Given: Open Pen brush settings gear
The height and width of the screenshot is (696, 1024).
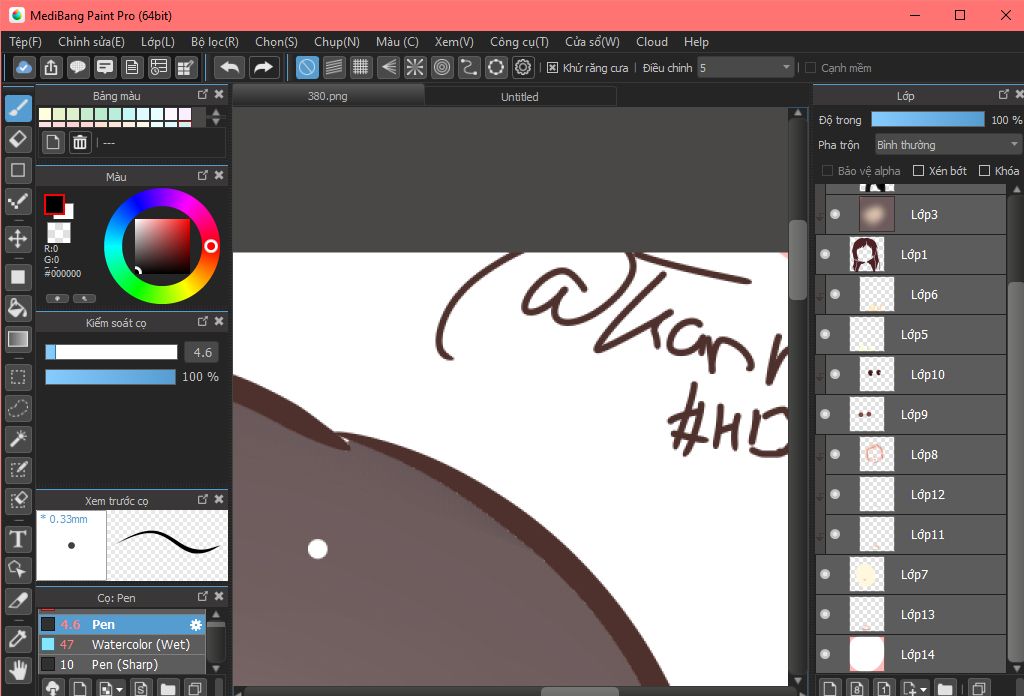Looking at the screenshot, I should point(196,625).
